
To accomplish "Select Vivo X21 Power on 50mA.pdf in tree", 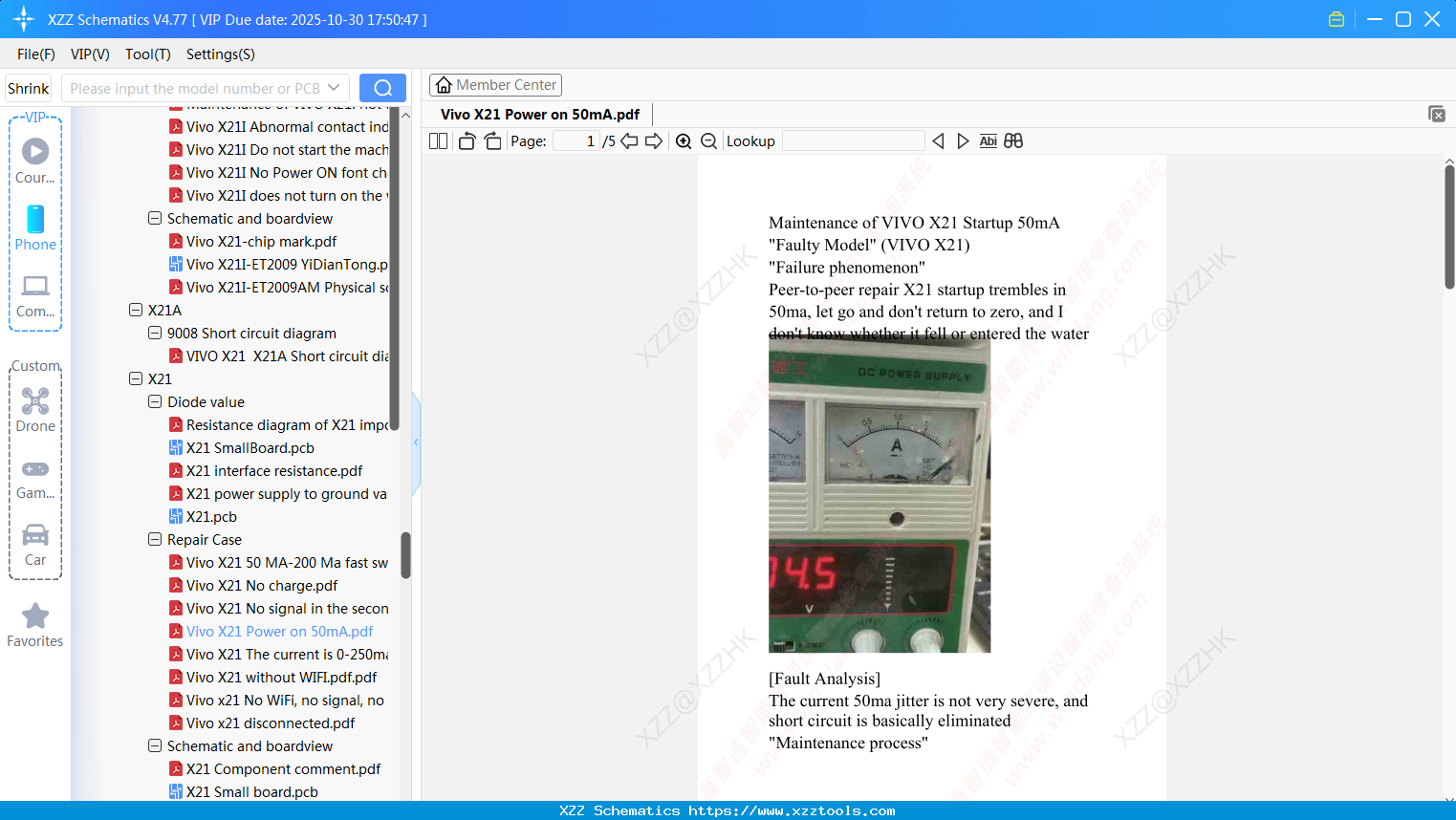I will pyautogui.click(x=271, y=631).
